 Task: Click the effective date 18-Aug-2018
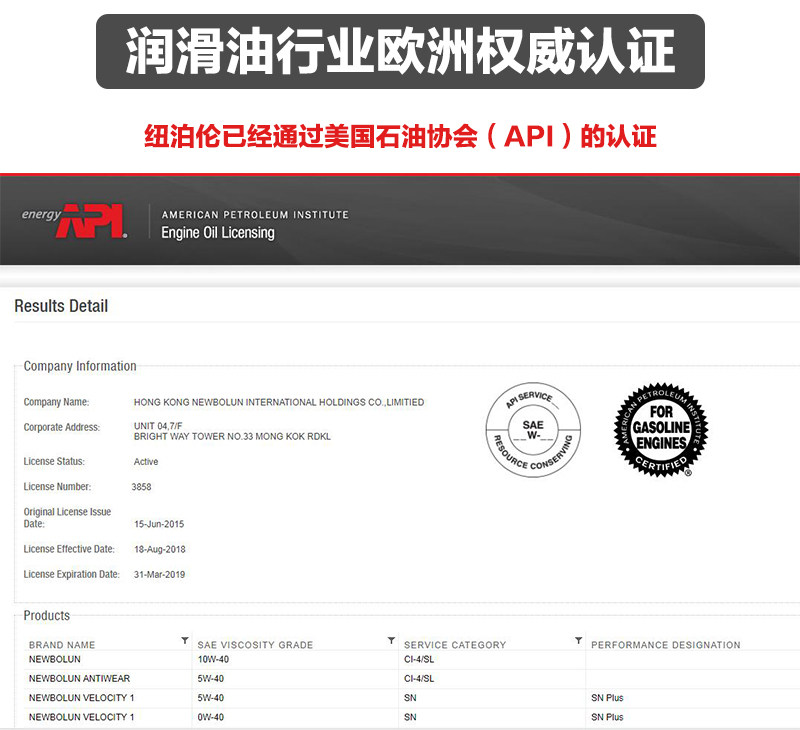[160, 549]
